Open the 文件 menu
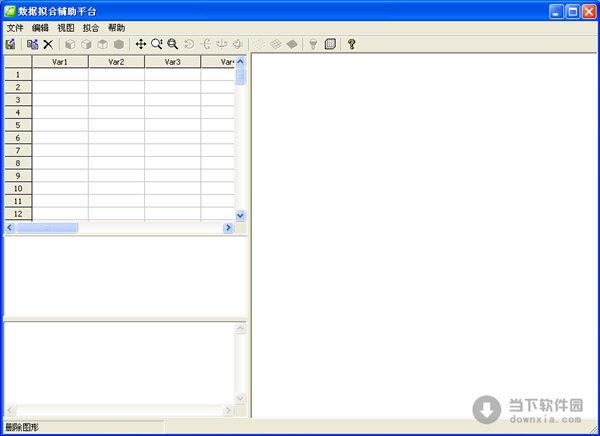Viewport: 600px width, 436px height. pos(15,28)
